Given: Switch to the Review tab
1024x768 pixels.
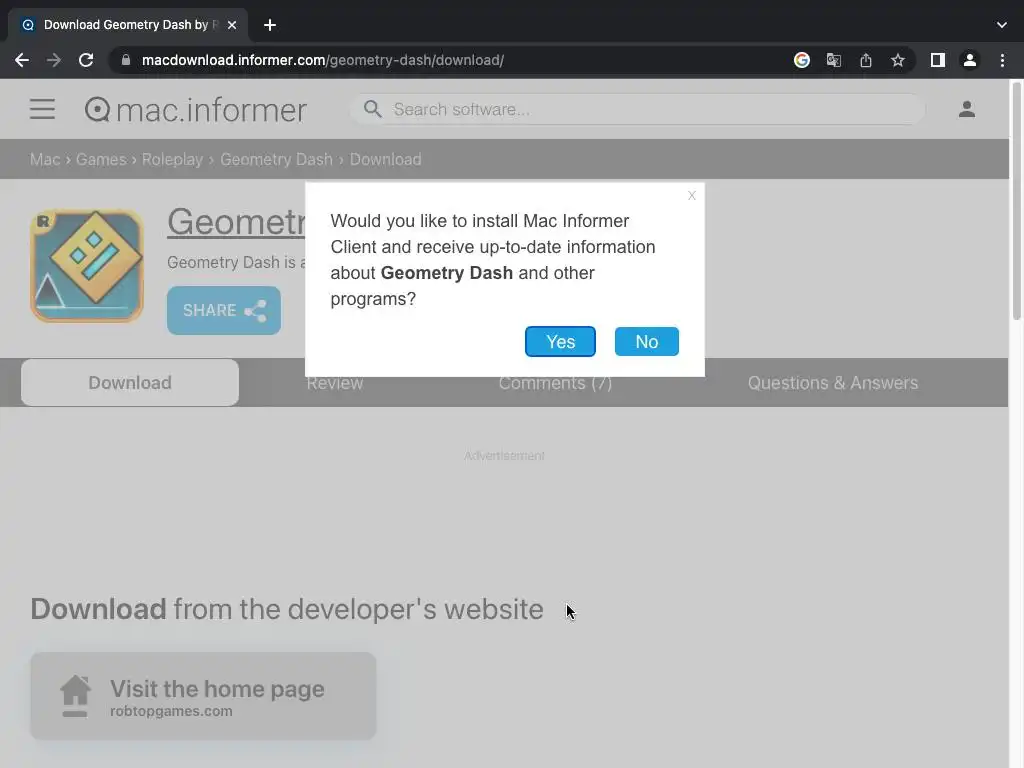Looking at the screenshot, I should pos(334,383).
